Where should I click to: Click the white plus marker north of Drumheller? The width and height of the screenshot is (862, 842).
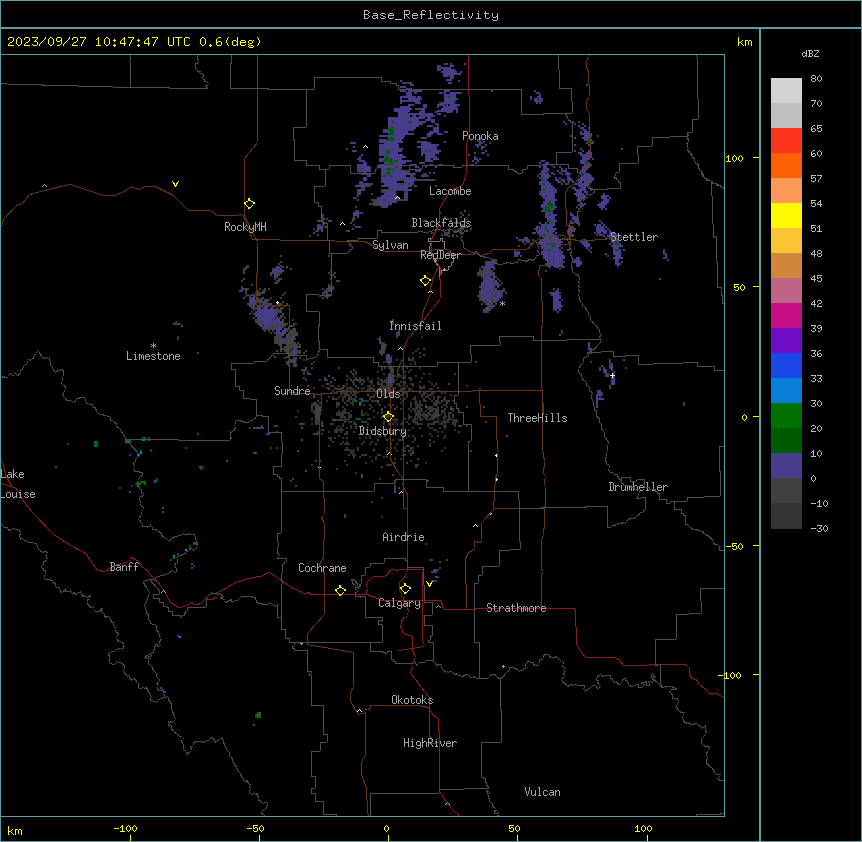[x=612, y=375]
